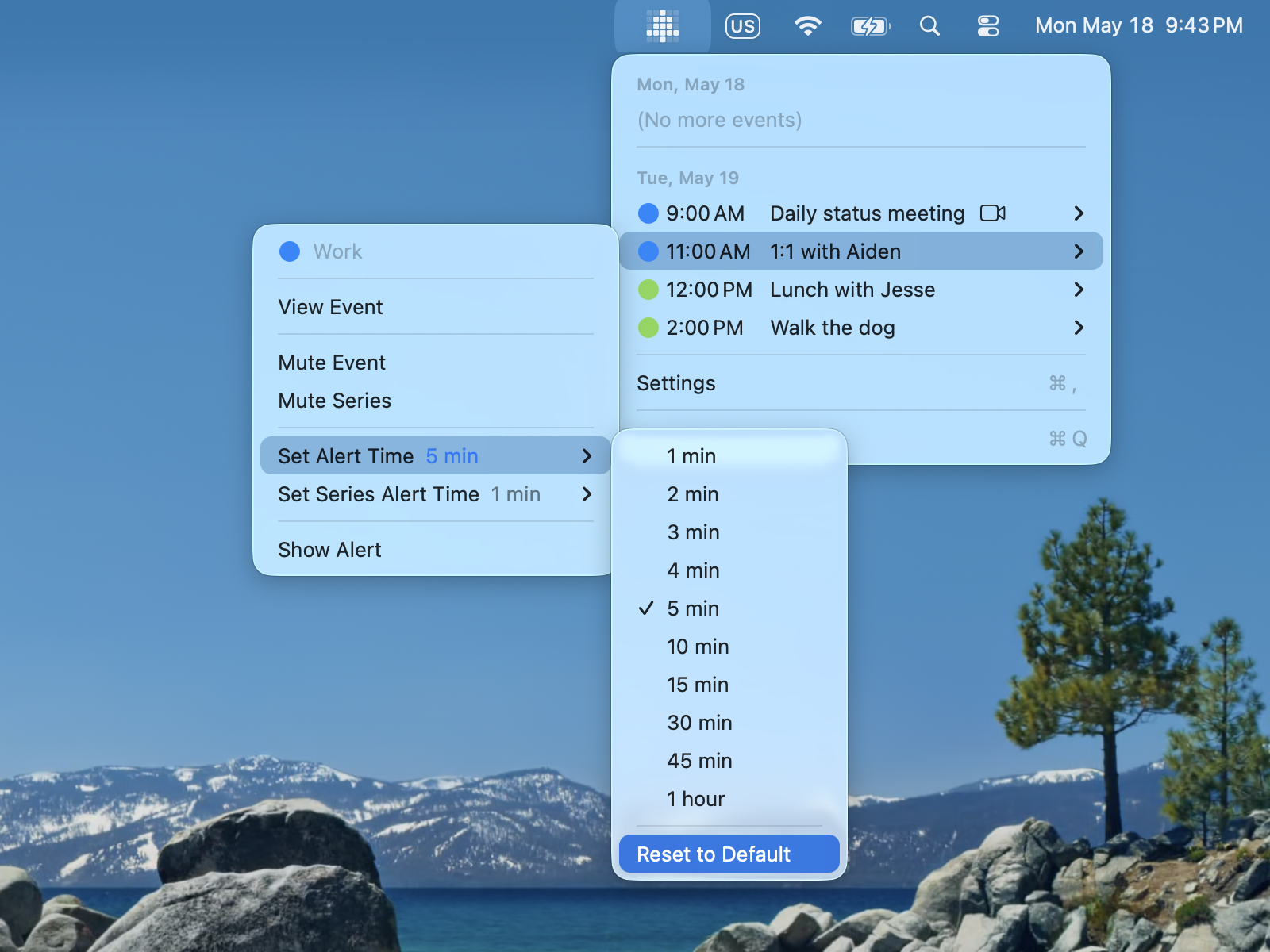Expand the Set Series Alert Time arrow
This screenshot has width=1270, height=952.
[x=587, y=494]
